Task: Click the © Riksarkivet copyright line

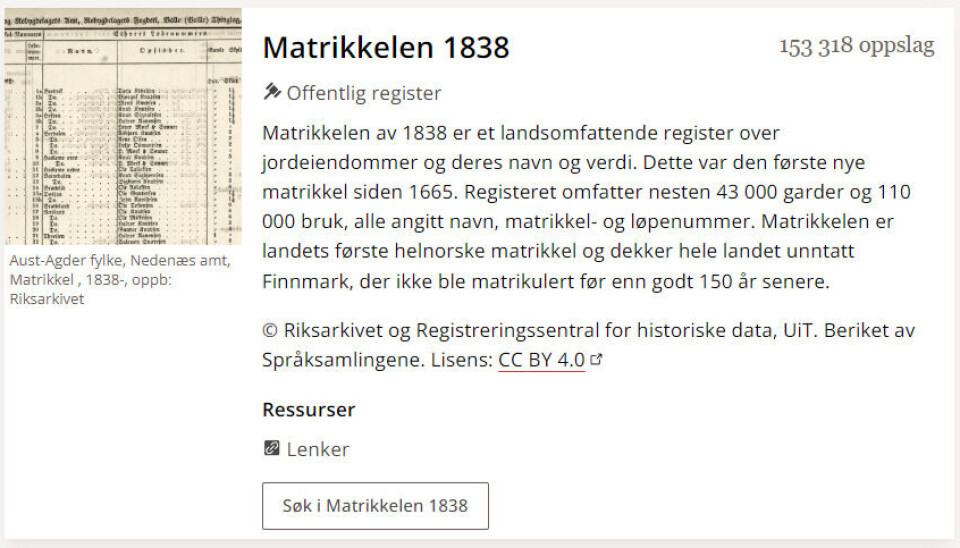Action: coord(588,330)
